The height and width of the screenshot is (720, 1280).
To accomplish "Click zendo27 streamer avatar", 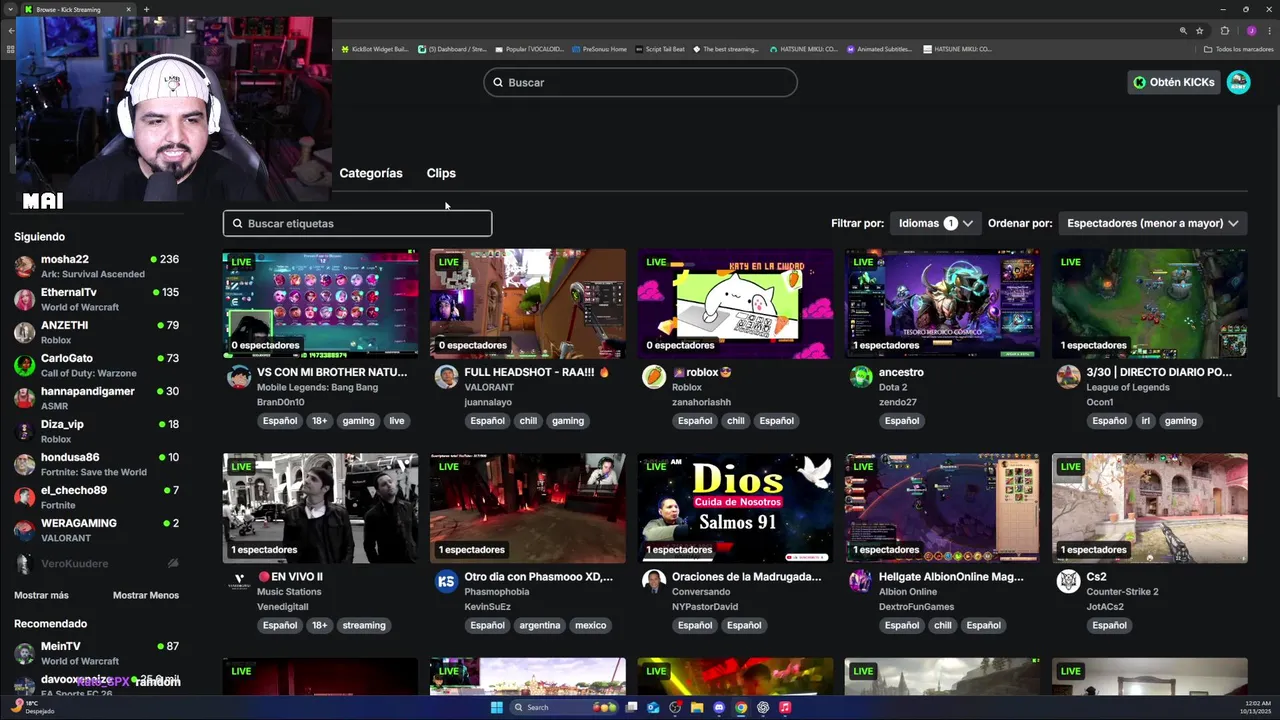I will pos(861,377).
